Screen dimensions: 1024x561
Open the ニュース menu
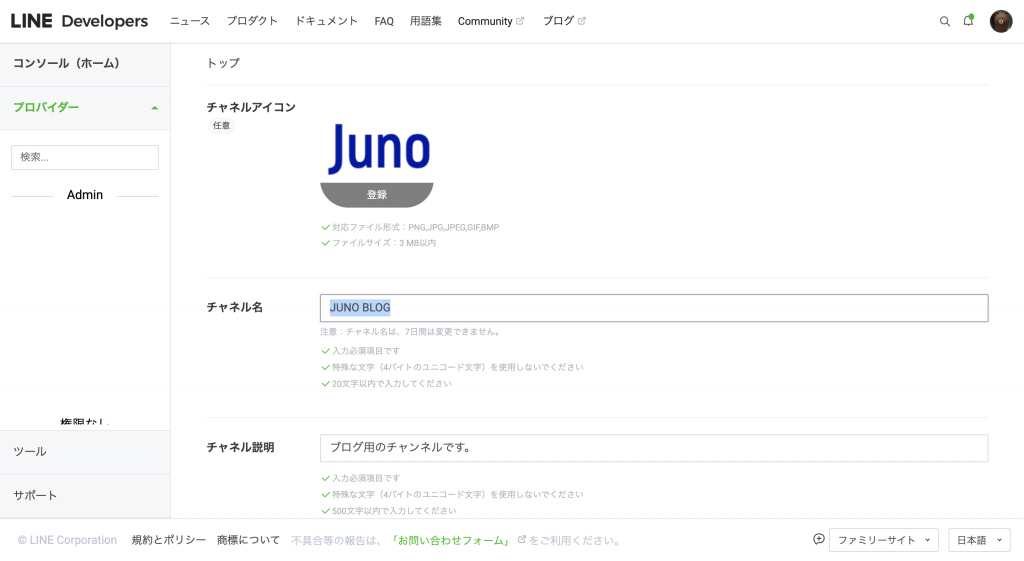point(189,21)
